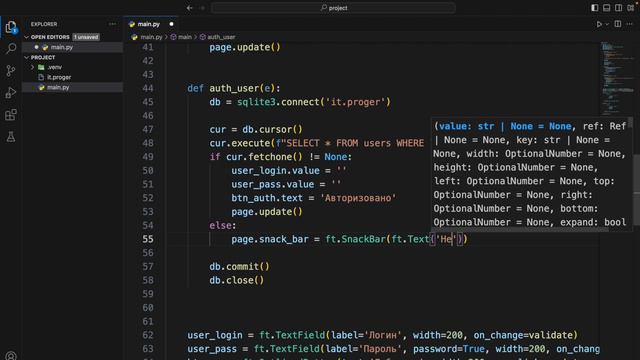Click 'user_login.value' on line 50
640x360 pixels.
[x=276, y=171]
